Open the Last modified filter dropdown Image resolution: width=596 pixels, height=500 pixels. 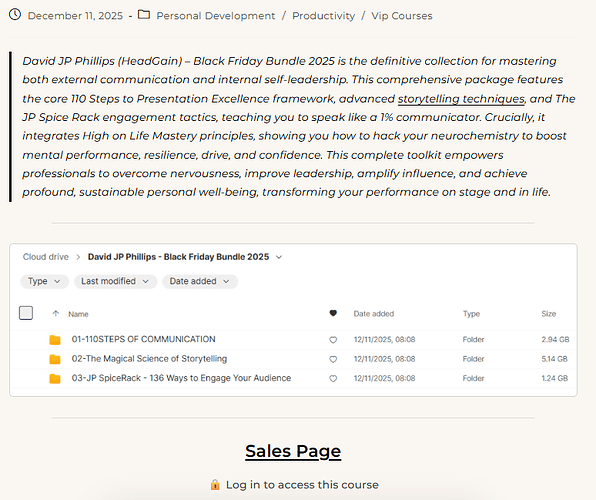click(115, 281)
